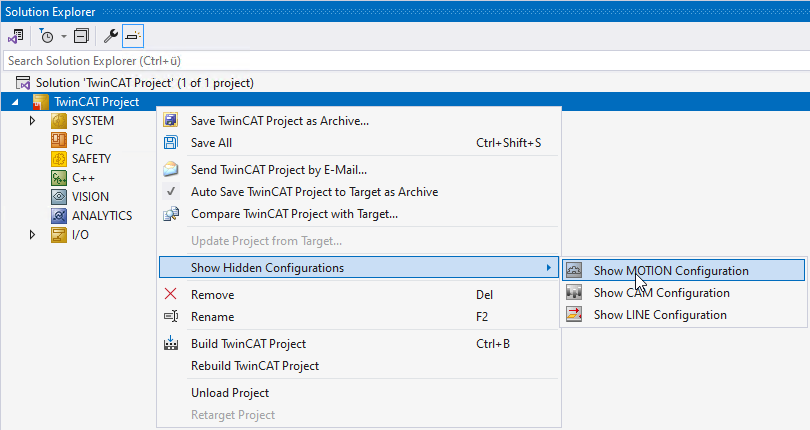Click the C++ node icon

[59, 178]
